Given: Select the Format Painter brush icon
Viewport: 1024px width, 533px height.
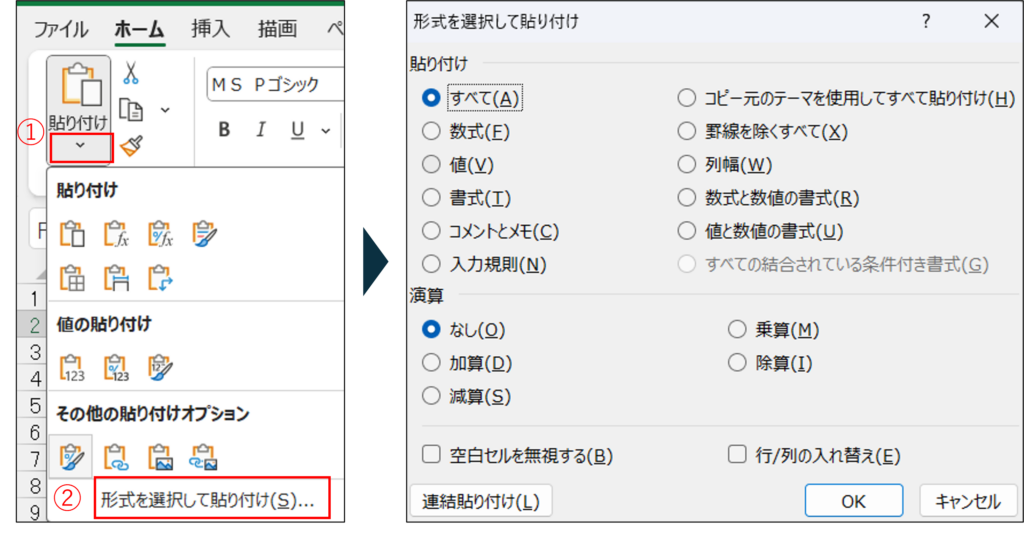Looking at the screenshot, I should (131, 146).
